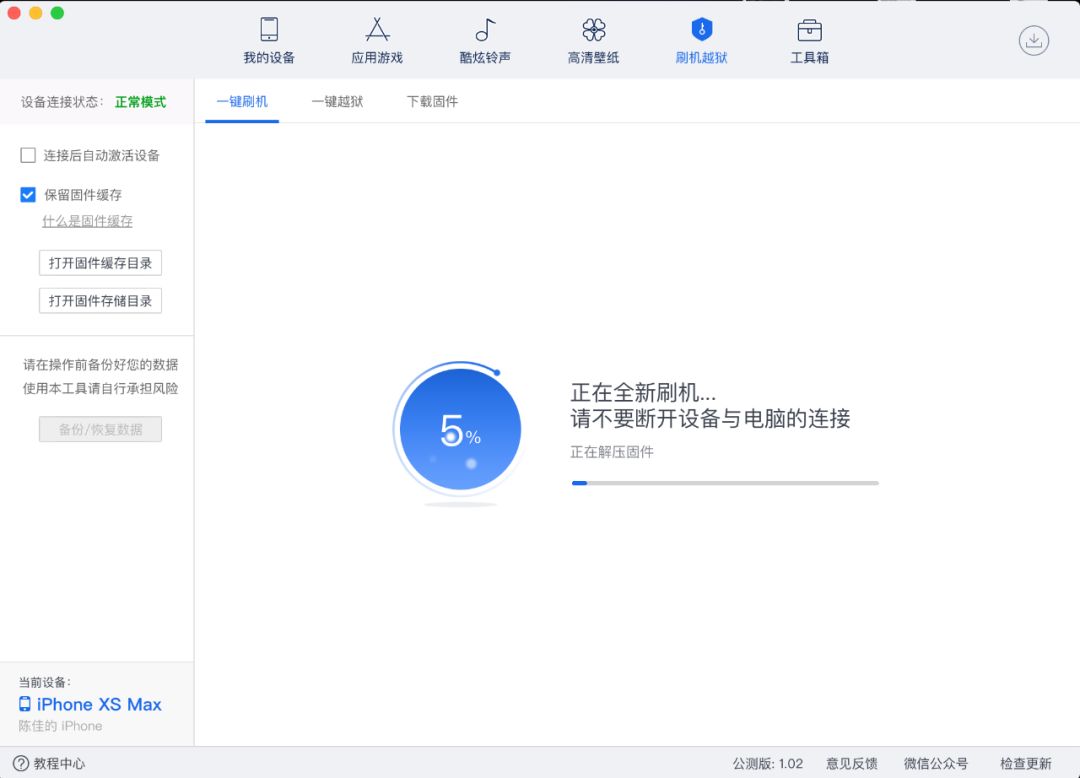Image resolution: width=1080 pixels, height=778 pixels.
Task: Open 微信公众号 link
Action: [936, 764]
